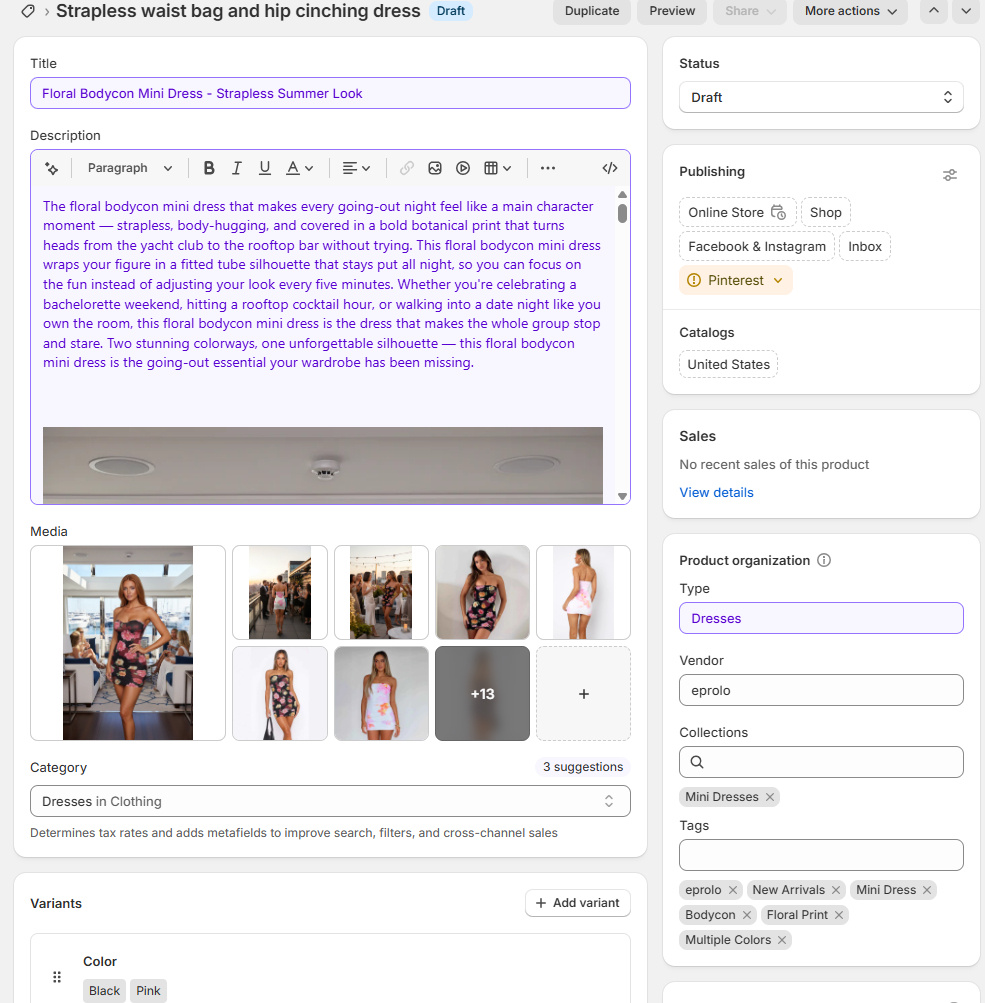Open the text color picker
Viewport: 985px width, 1003px height.
pos(300,168)
